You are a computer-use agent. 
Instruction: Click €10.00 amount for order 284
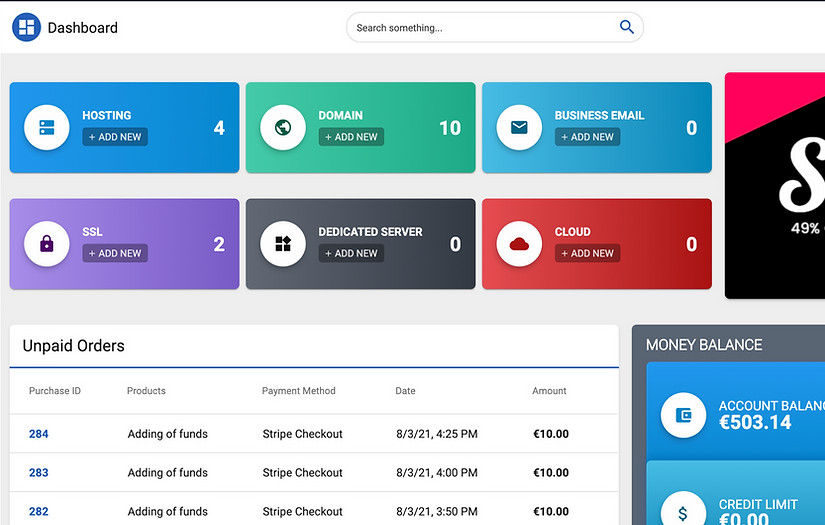pyautogui.click(x=551, y=434)
